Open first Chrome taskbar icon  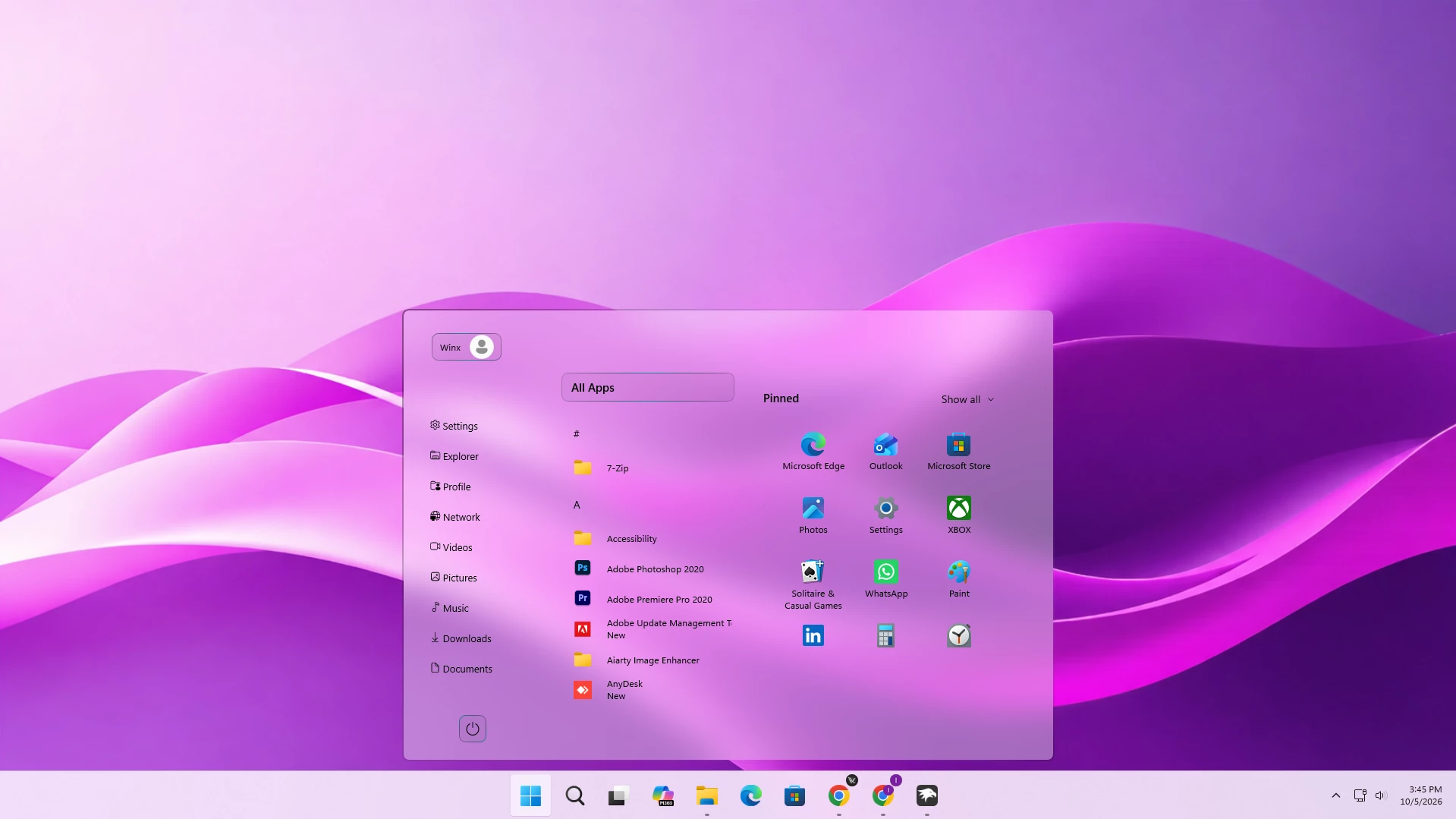[x=838, y=795]
